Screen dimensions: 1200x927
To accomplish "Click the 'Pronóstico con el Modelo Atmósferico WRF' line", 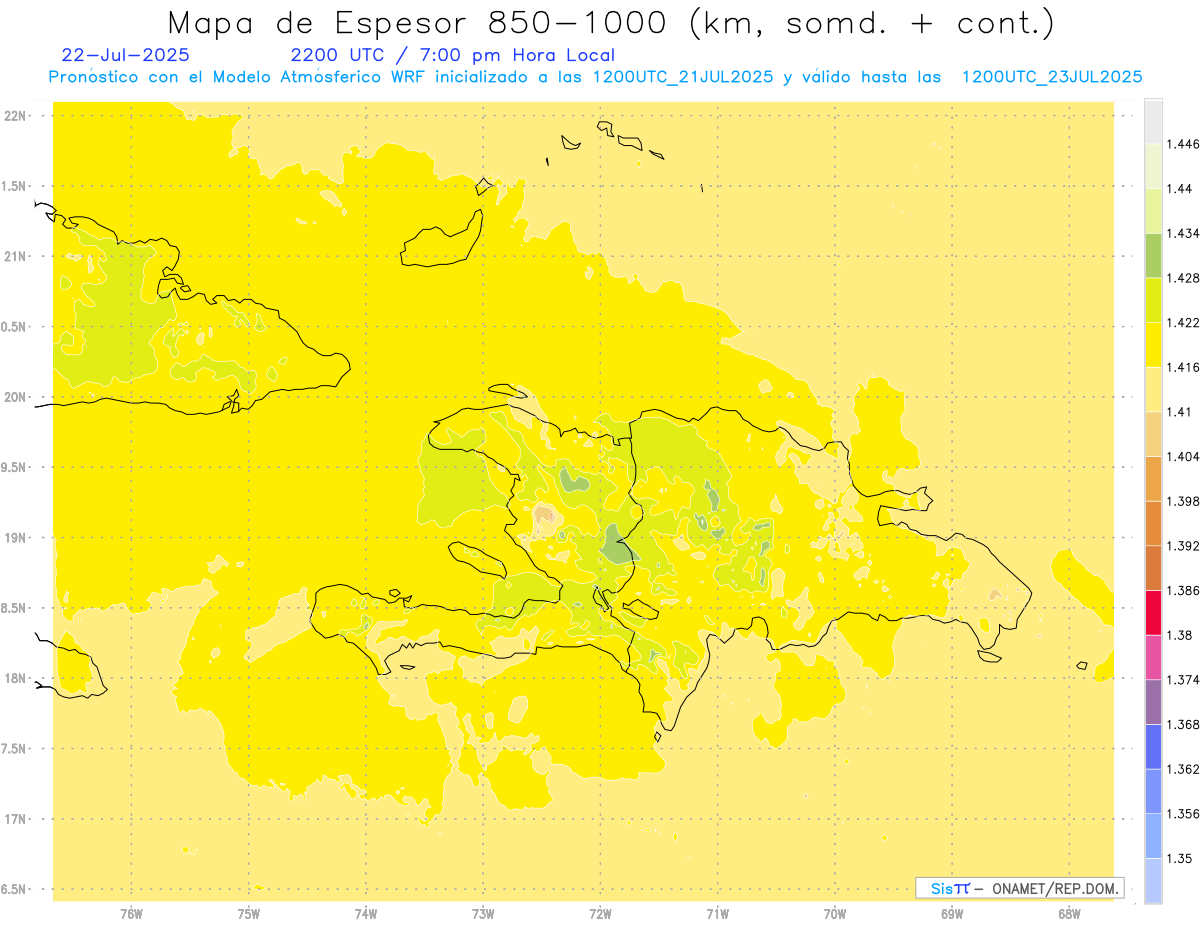I will pyautogui.click(x=595, y=77).
